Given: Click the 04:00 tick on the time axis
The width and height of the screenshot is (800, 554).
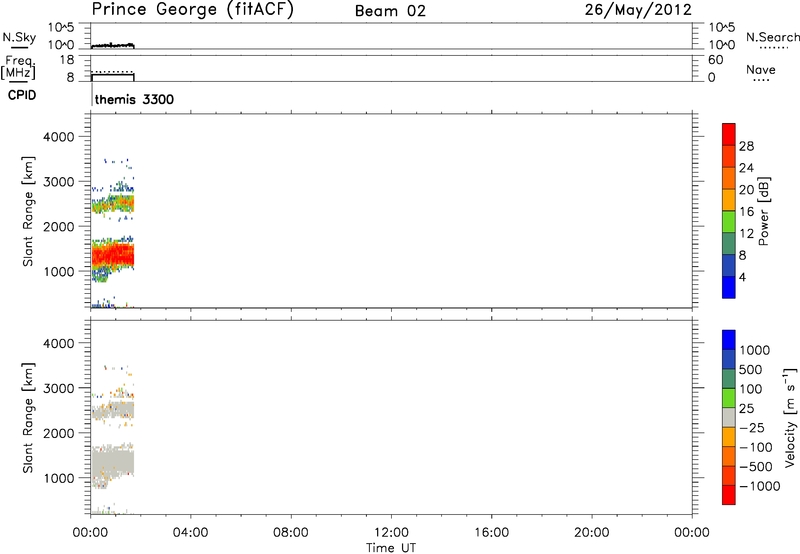Looking at the screenshot, I should 190,531.
